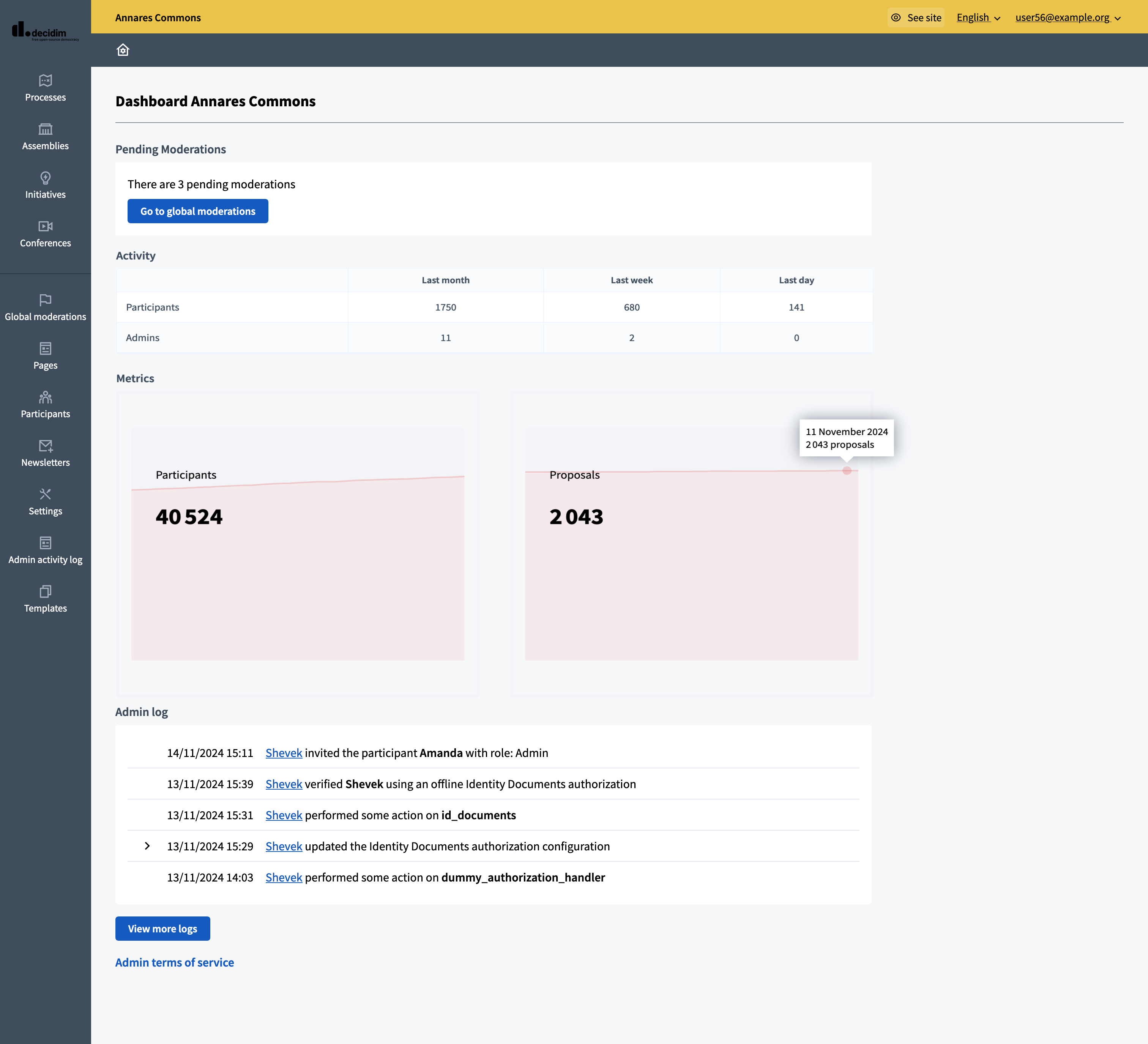Image resolution: width=1148 pixels, height=1044 pixels.
Task: Select the 11 November proposals data point
Action: pyautogui.click(x=847, y=471)
